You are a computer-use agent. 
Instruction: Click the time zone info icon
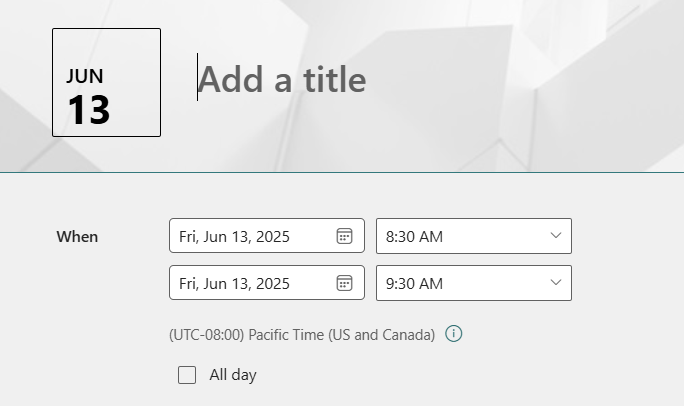pos(454,334)
